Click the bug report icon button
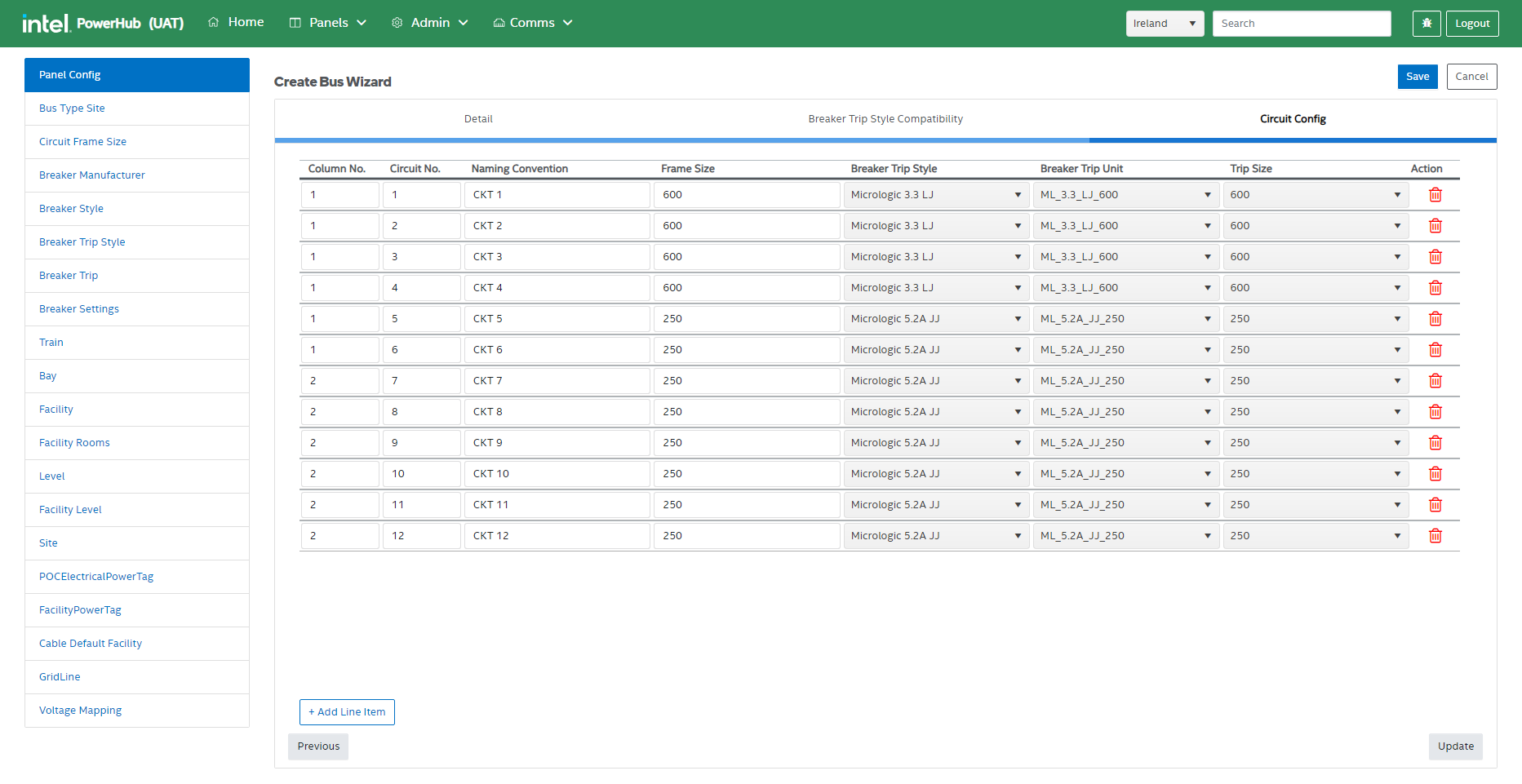Viewport: 1522px width, 784px height. point(1427,24)
